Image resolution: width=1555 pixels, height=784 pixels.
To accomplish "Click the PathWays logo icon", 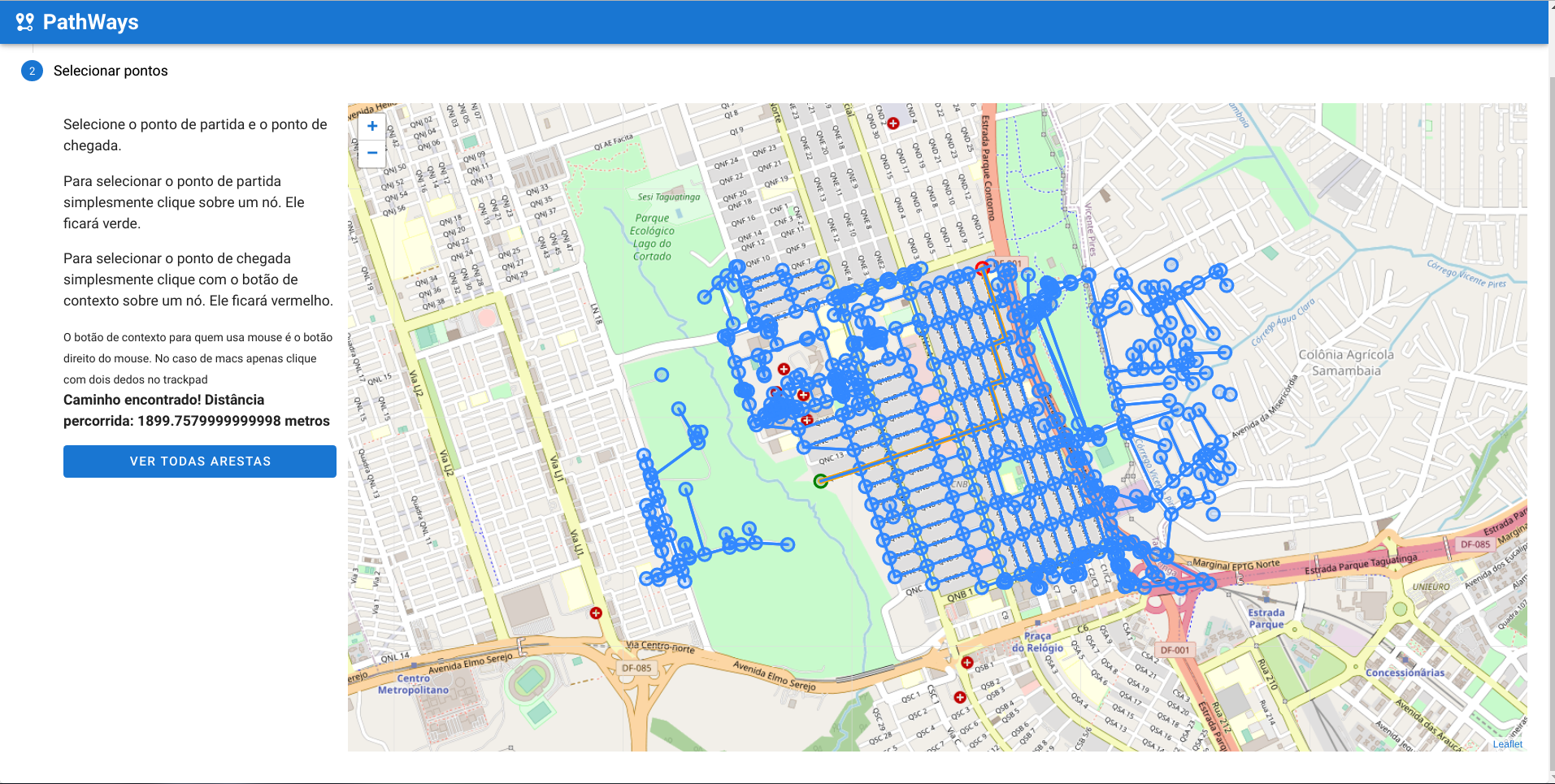I will click(25, 22).
